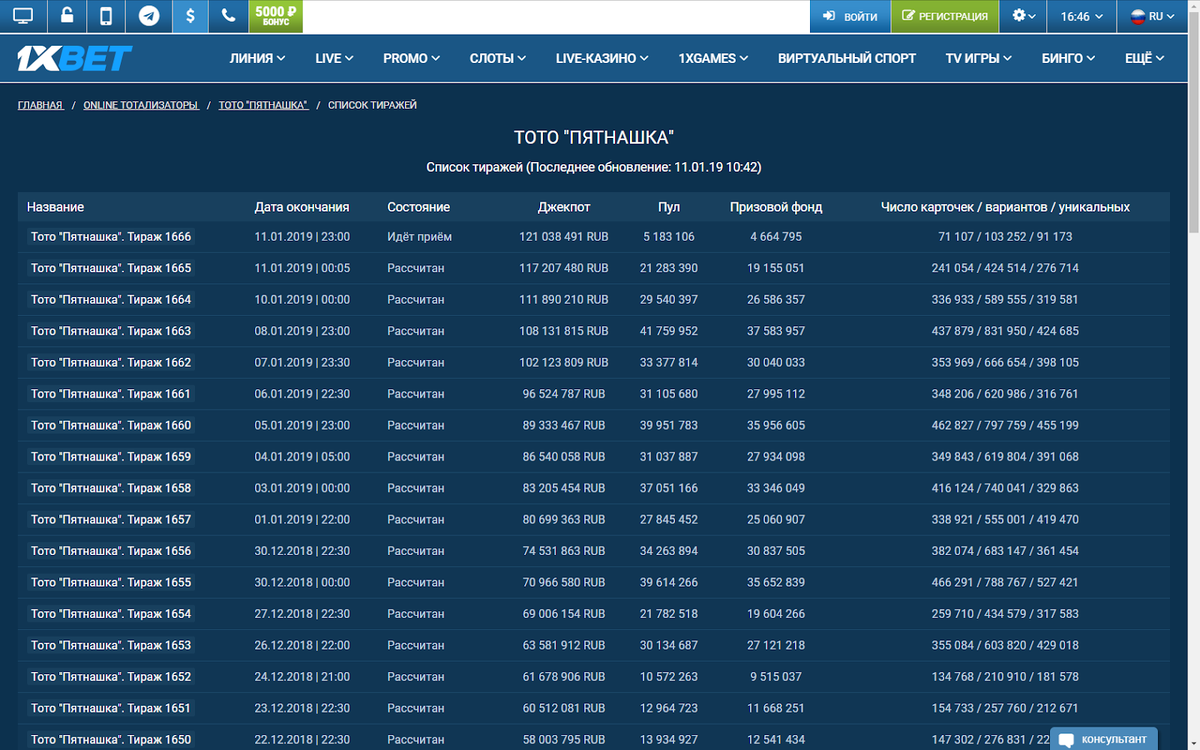The width and height of the screenshot is (1200, 750).
Task: Open the settings gear dropdown
Action: pos(1025,16)
